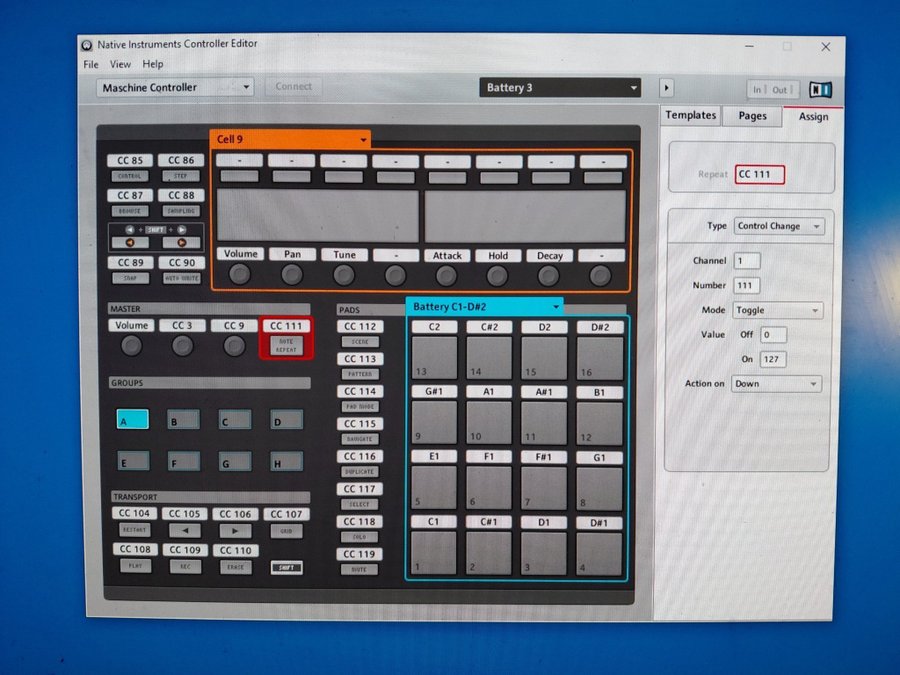
Task: Click the play arrow next to Battery 3
Action: pos(667,88)
